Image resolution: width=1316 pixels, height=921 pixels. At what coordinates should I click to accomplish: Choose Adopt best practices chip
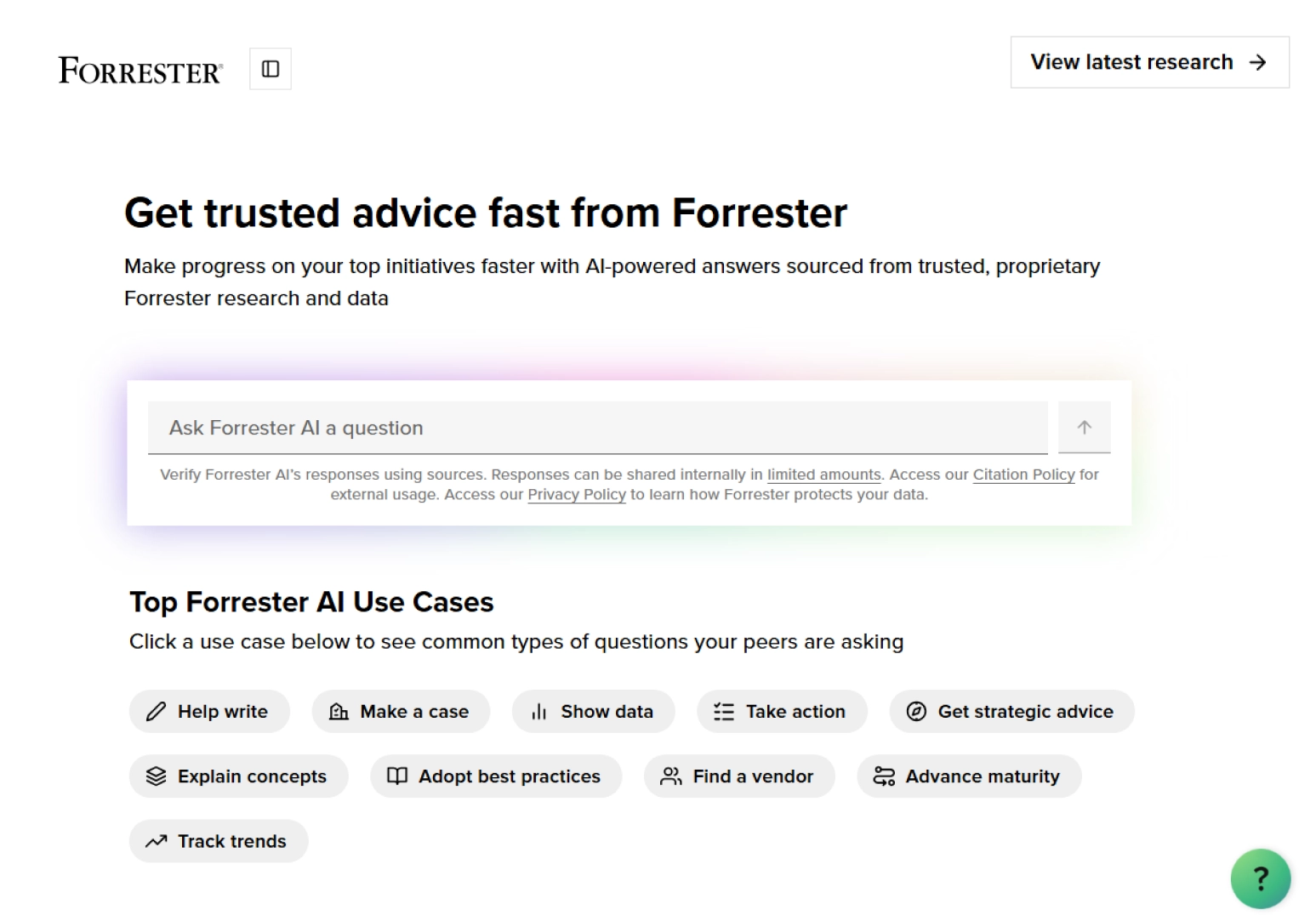[x=496, y=776]
